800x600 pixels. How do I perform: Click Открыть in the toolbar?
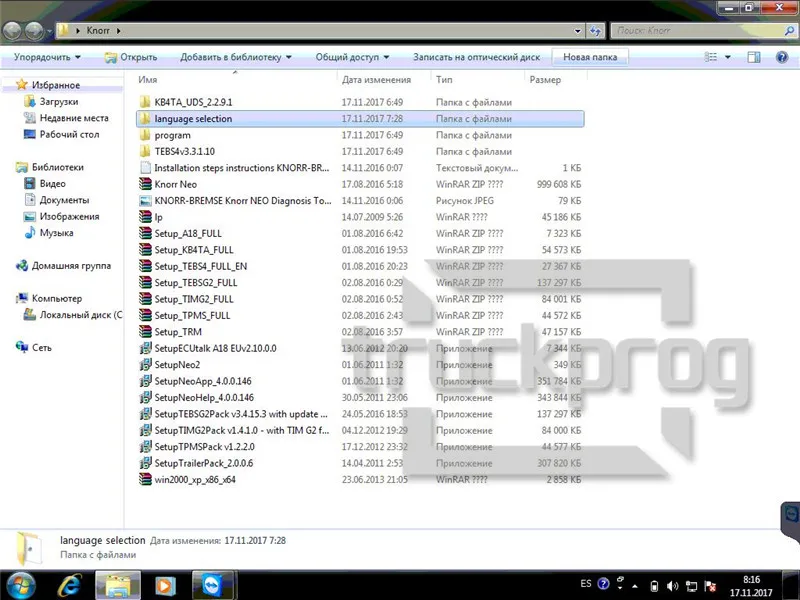131,57
